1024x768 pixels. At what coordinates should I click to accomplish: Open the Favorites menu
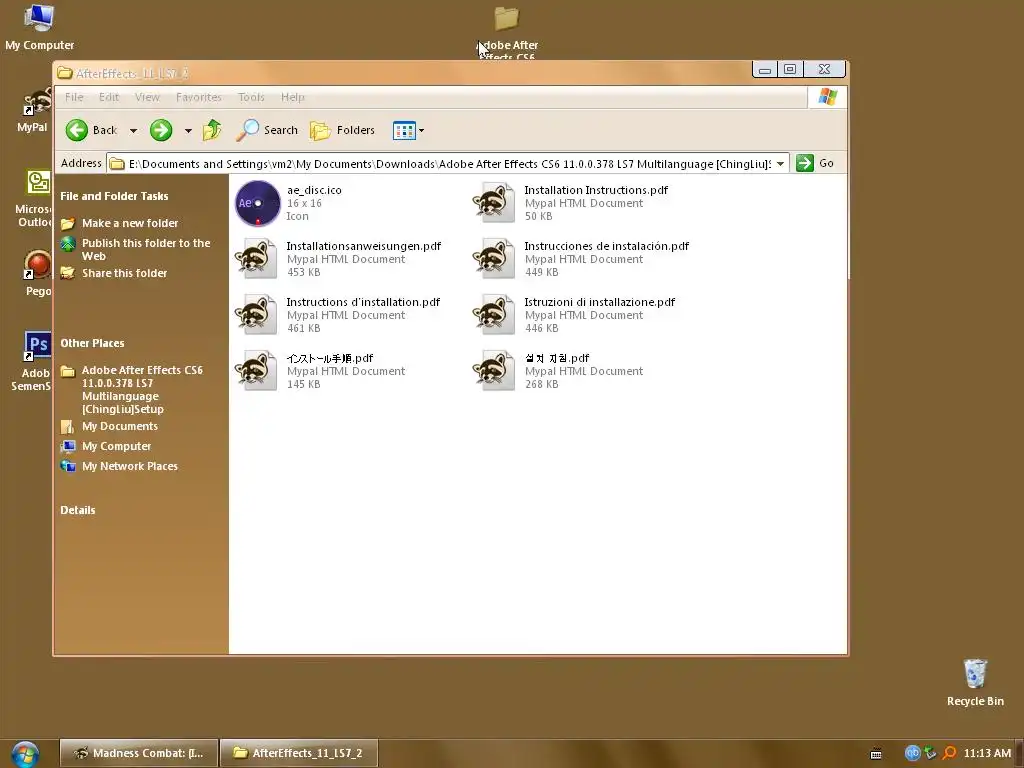(x=199, y=97)
